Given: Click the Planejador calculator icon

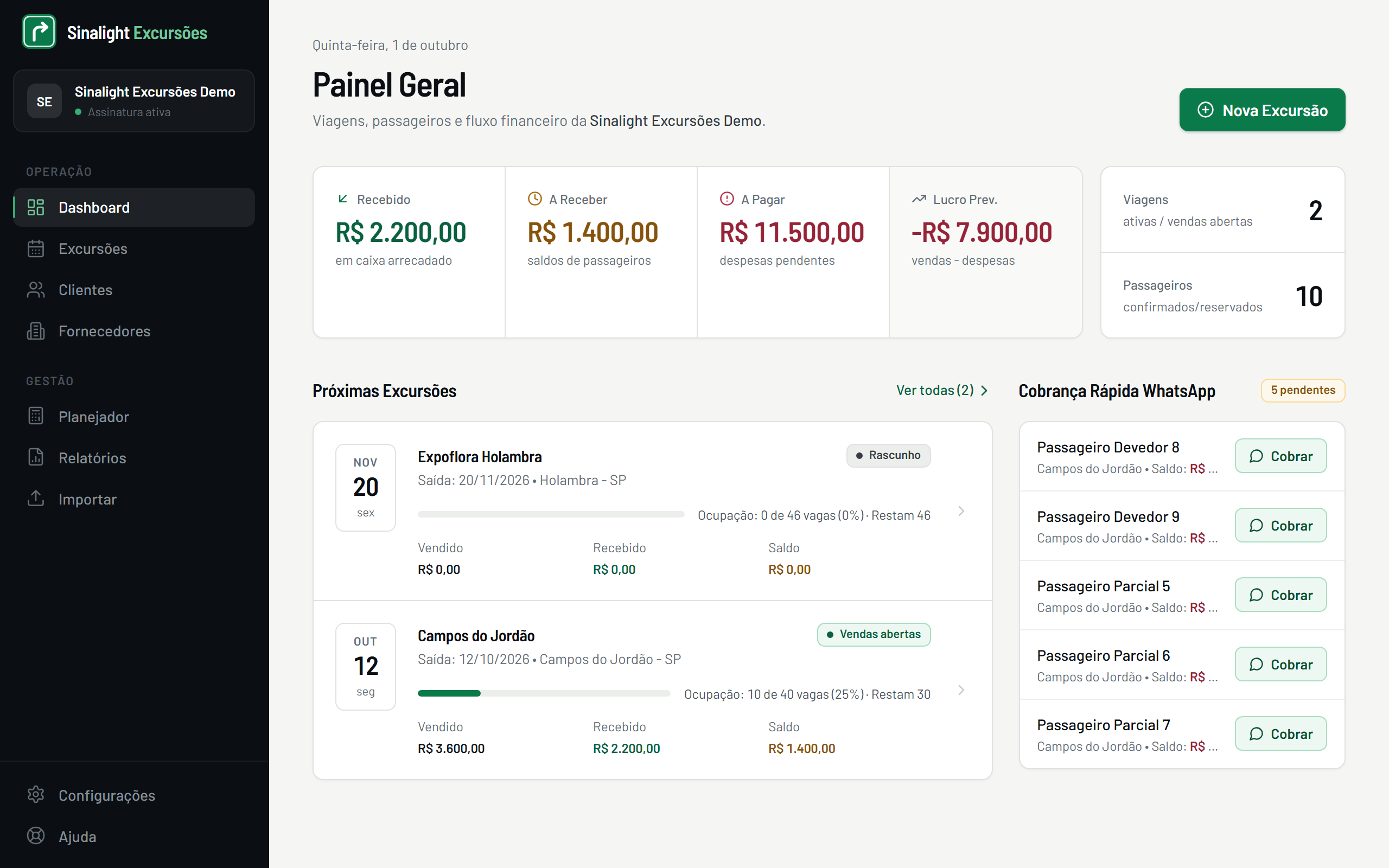Looking at the screenshot, I should pos(36,416).
